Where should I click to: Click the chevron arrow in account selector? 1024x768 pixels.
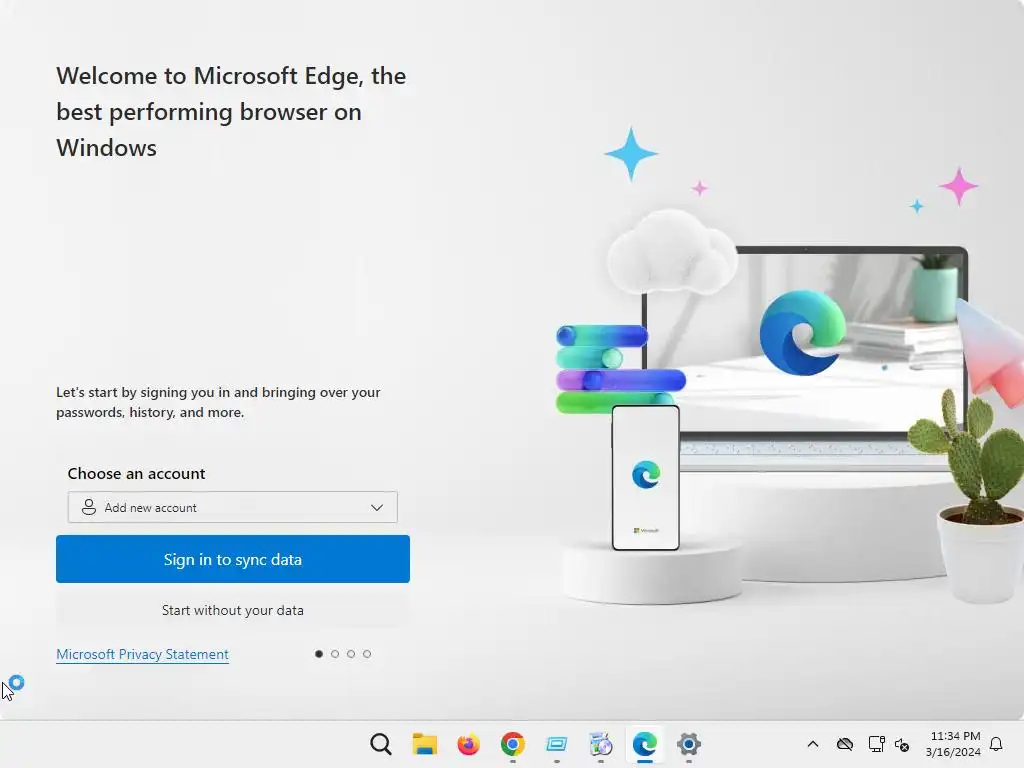[x=377, y=507]
